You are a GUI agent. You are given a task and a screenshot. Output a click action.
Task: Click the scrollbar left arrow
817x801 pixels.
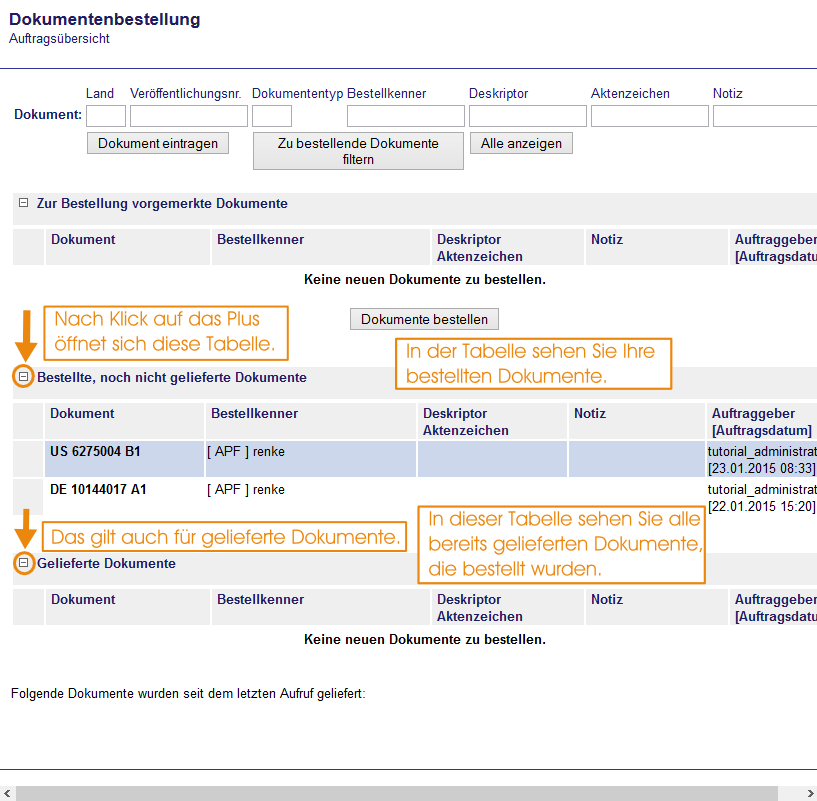point(7,793)
